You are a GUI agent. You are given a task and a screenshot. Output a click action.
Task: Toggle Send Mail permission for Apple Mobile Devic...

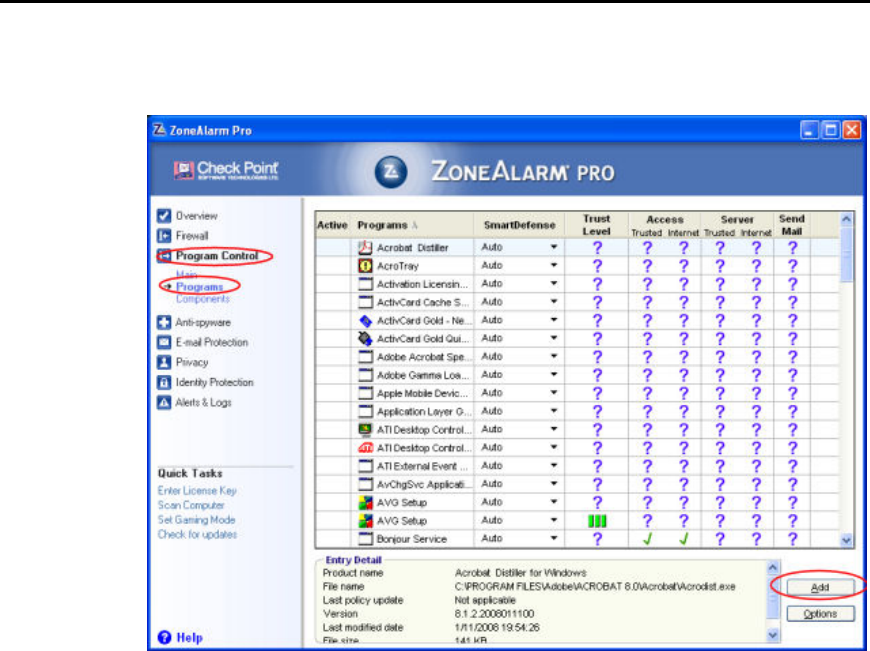pyautogui.click(x=792, y=393)
